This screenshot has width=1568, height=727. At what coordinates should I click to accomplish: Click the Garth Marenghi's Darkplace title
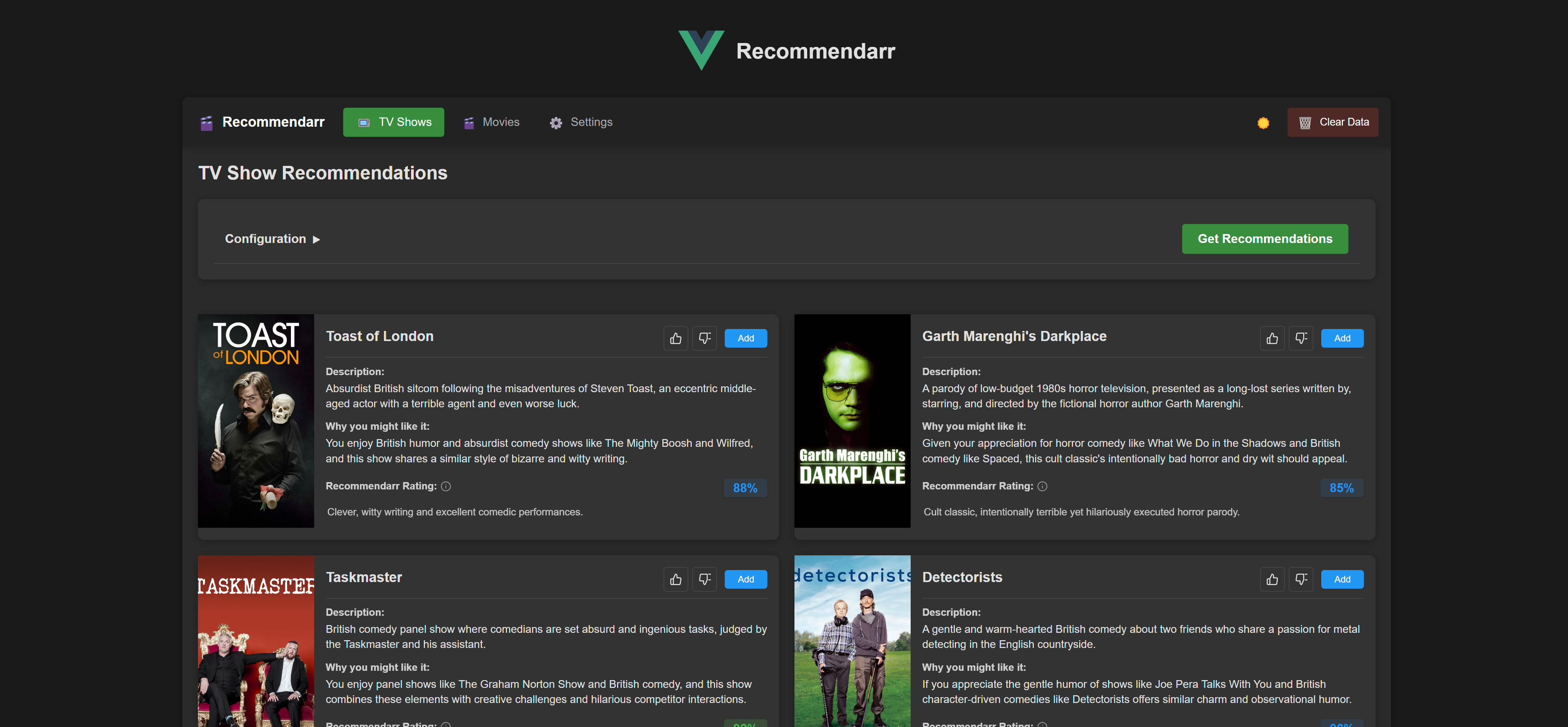tap(1014, 337)
